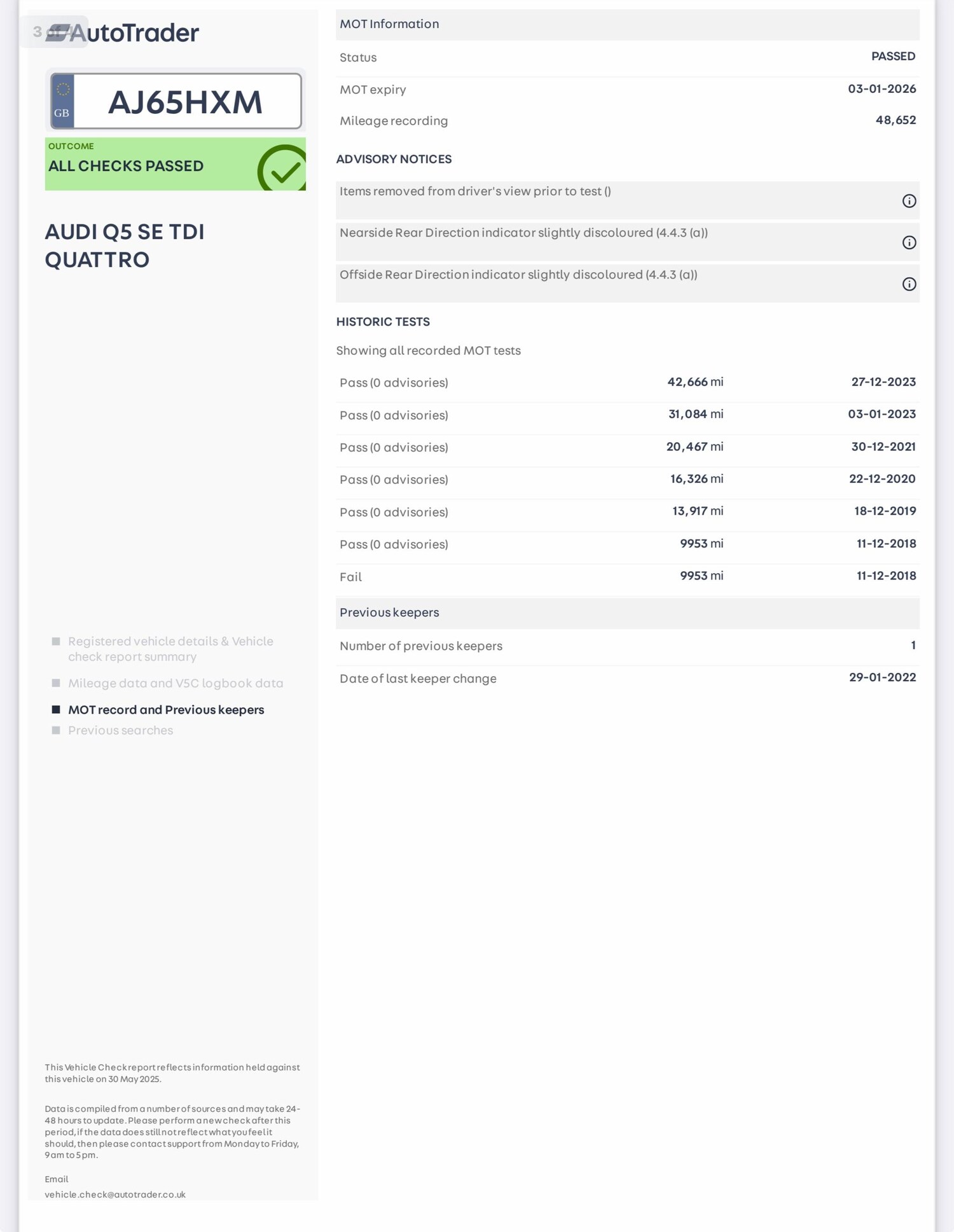Click the HISTORIC TESTS heading

coord(383,322)
